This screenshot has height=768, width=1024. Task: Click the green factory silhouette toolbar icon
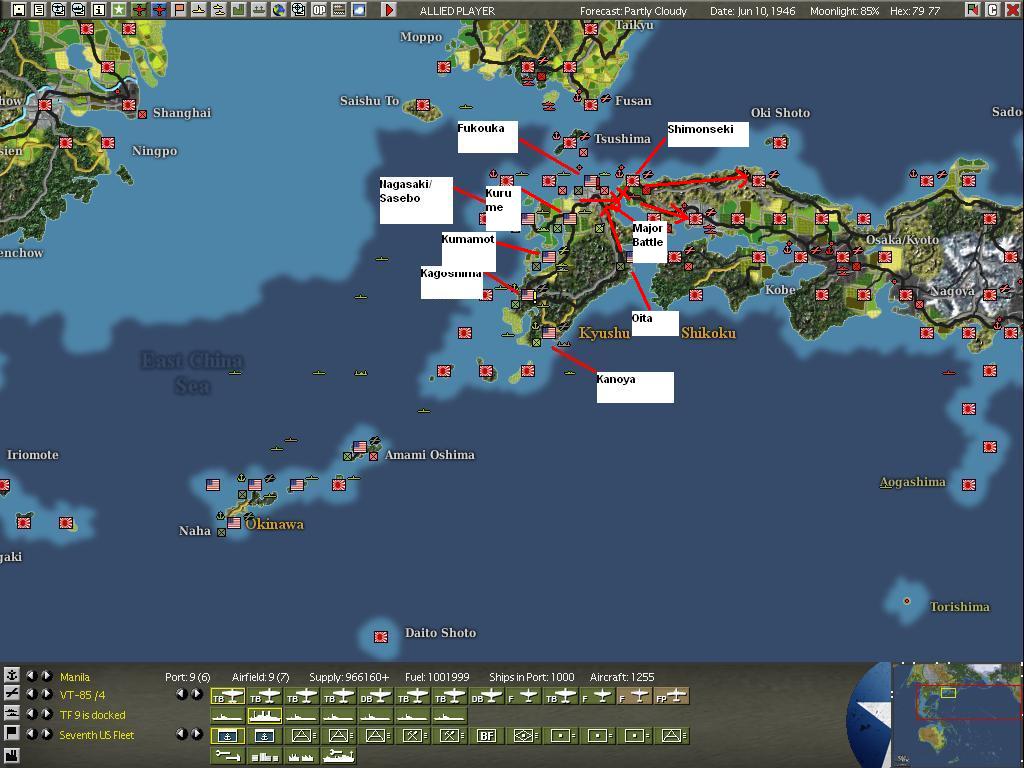238,10
